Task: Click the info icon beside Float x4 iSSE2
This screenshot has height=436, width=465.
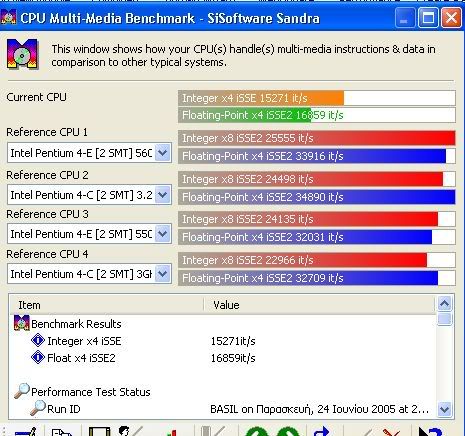Action: 38,357
